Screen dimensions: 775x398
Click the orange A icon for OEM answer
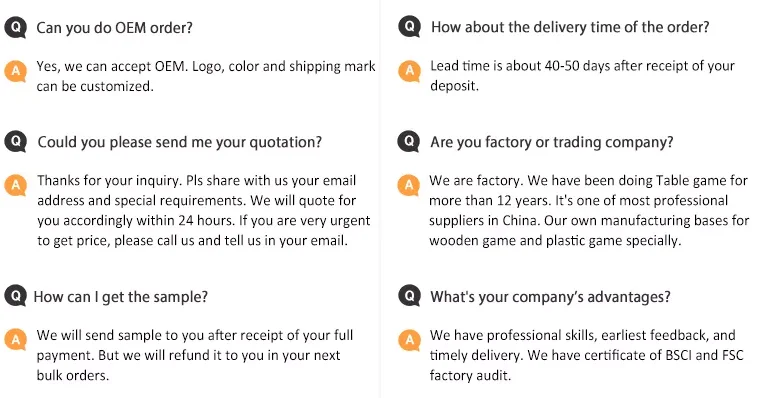(15, 72)
